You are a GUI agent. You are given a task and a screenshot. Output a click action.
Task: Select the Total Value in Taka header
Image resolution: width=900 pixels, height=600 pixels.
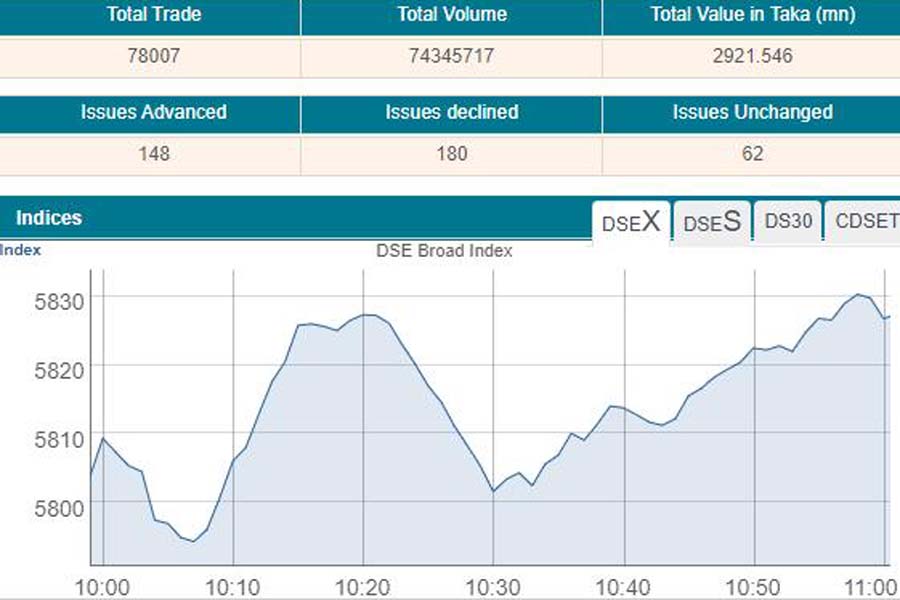pos(751,15)
